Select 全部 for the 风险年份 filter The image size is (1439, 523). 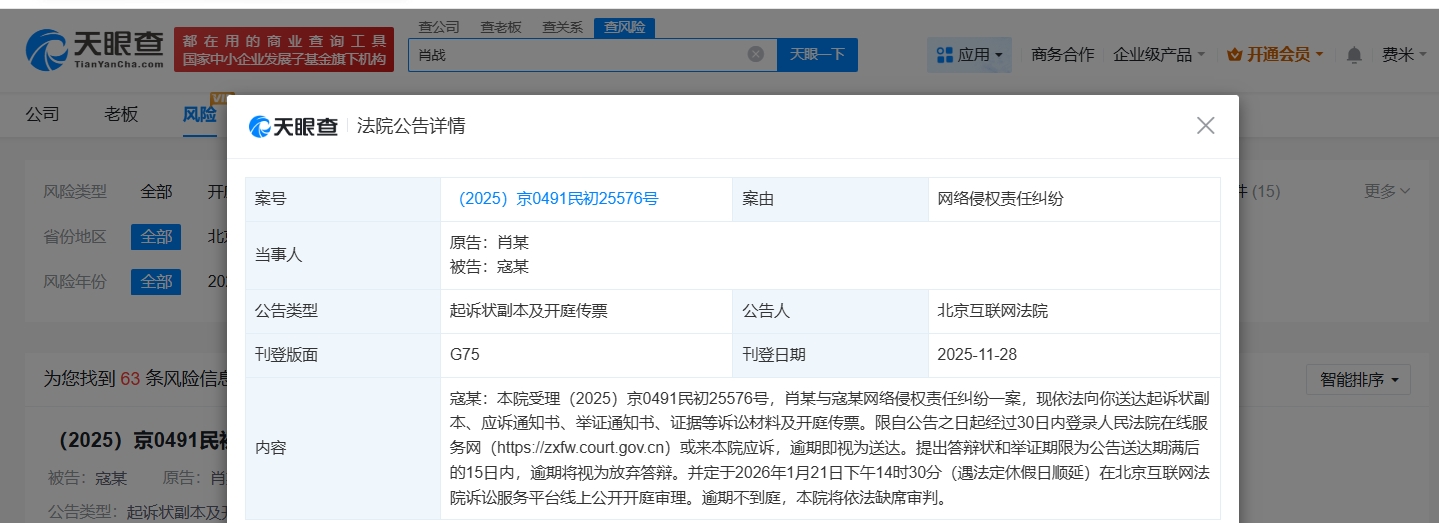click(156, 282)
